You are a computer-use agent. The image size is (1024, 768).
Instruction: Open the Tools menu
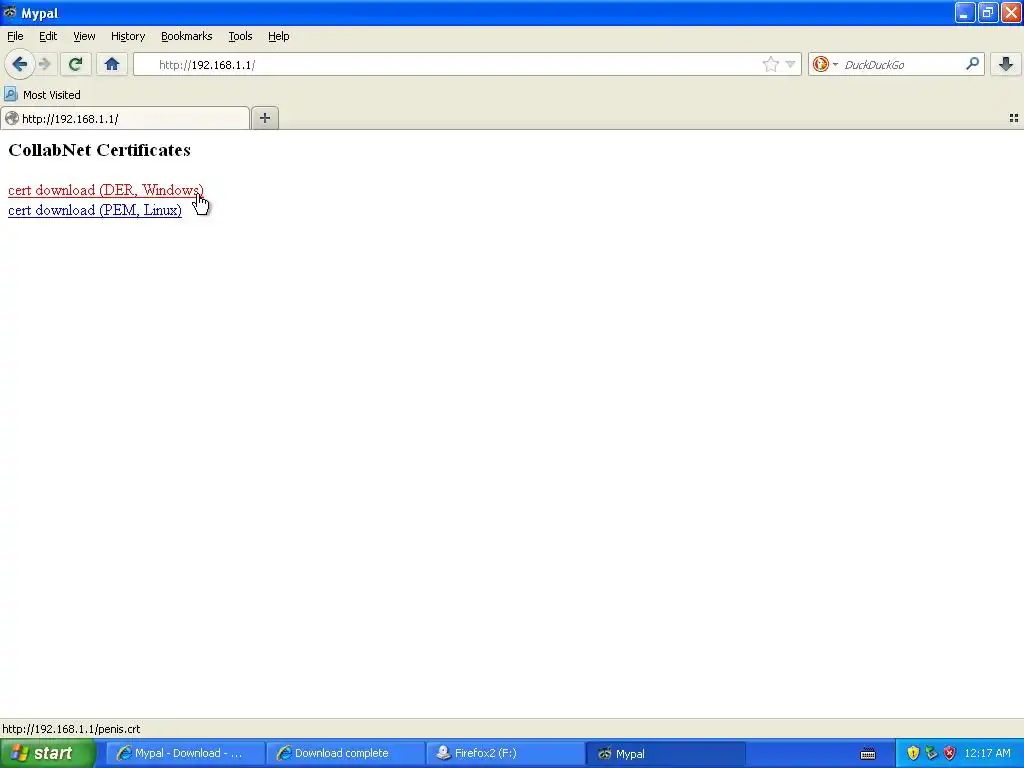coord(240,36)
